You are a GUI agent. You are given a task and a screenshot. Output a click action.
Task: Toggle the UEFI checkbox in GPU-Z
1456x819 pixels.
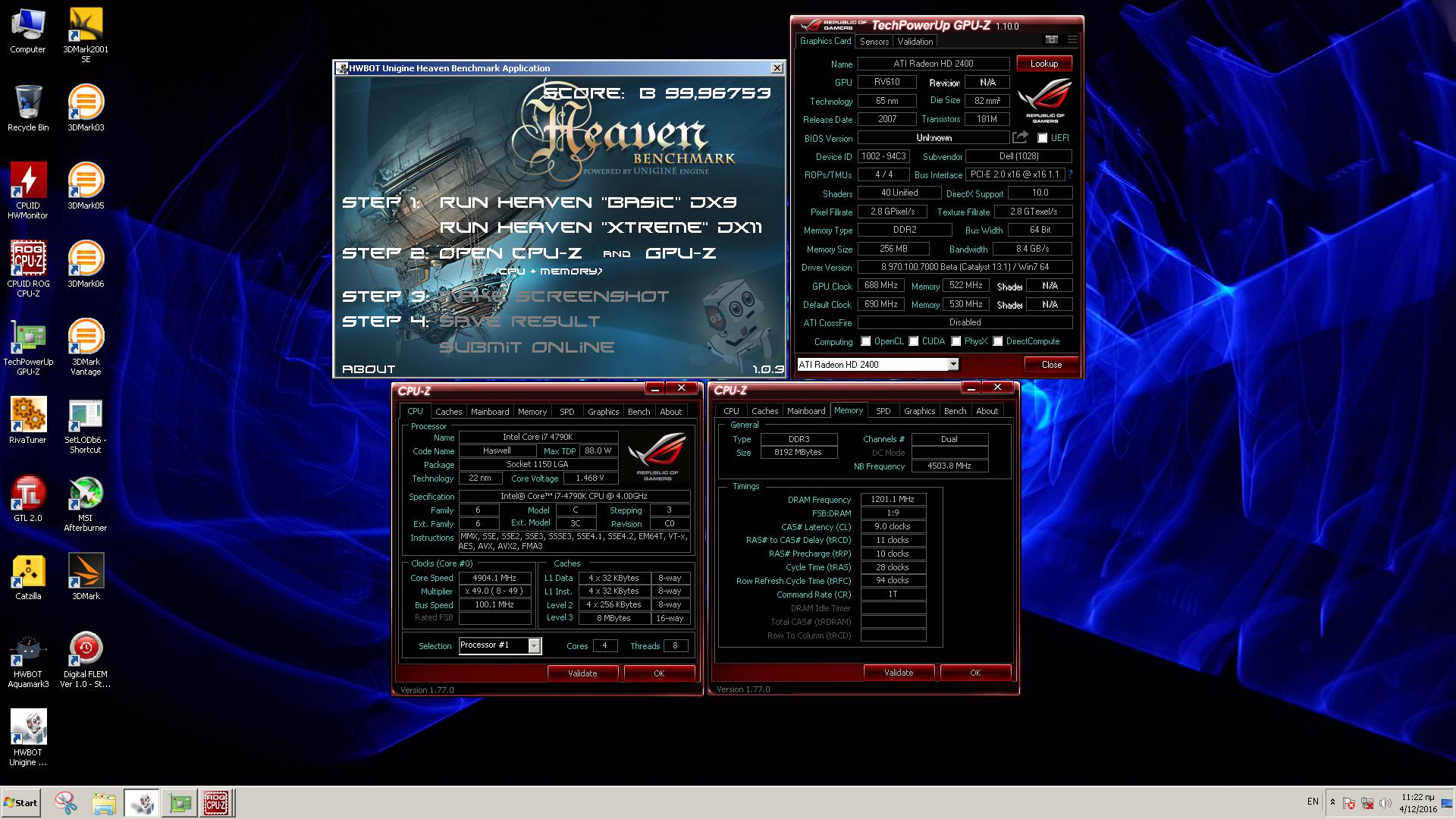pyautogui.click(x=1042, y=138)
